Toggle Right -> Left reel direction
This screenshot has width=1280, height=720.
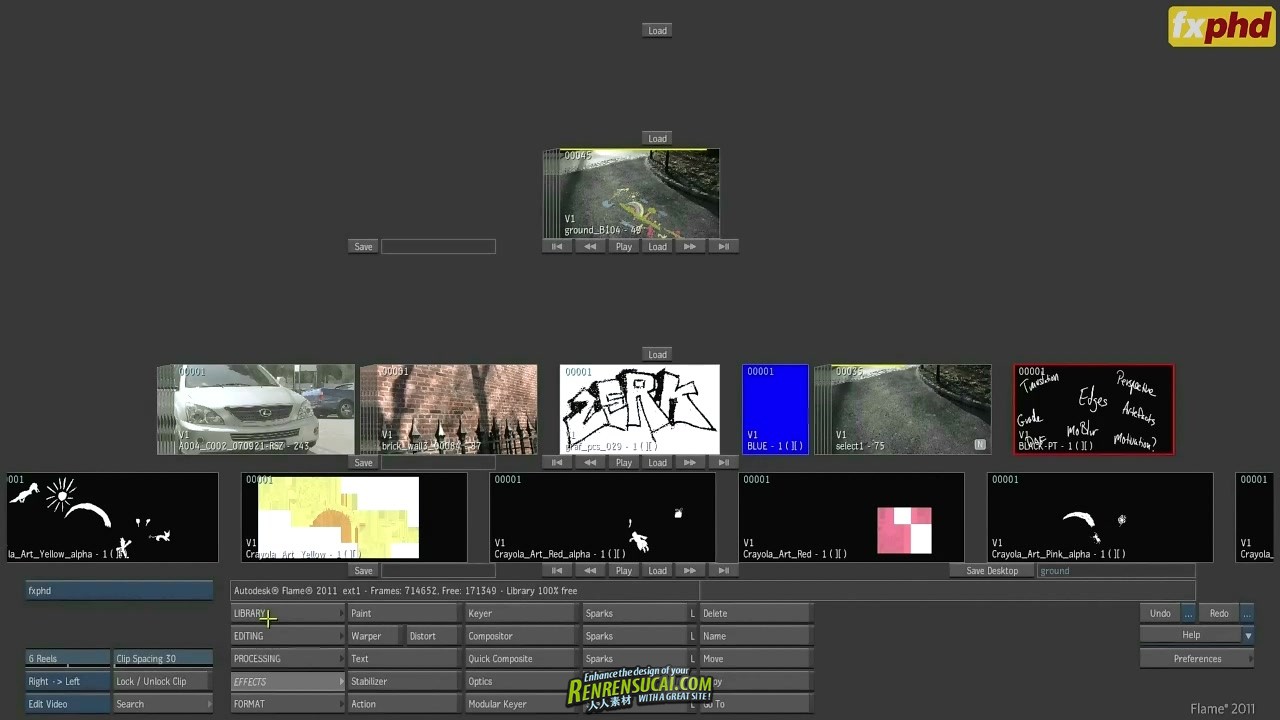68,681
